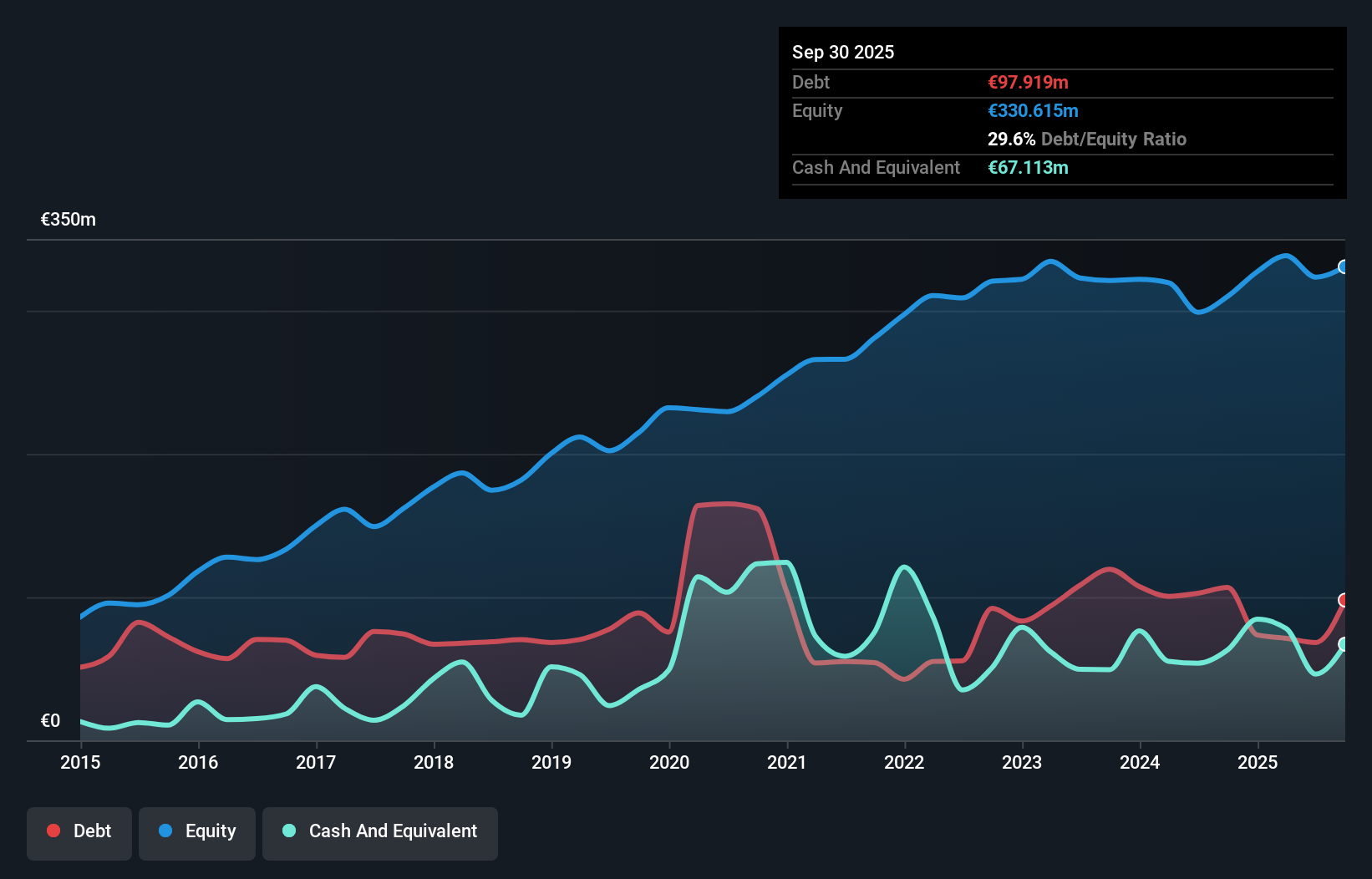The image size is (1372, 879).
Task: Click the 2024 year marker
Action: 1140,762
